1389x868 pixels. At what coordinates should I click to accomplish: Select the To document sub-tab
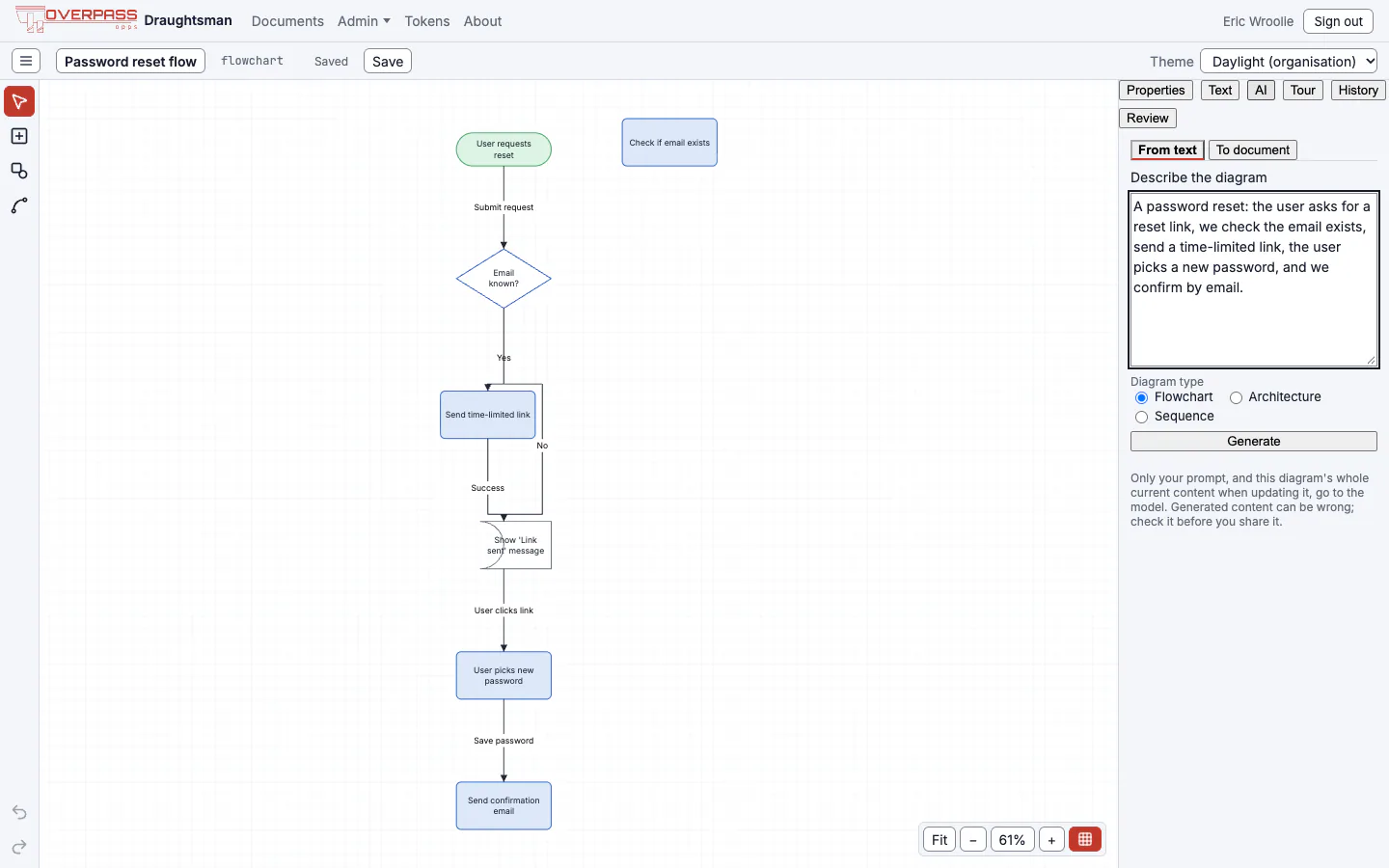1253,149
